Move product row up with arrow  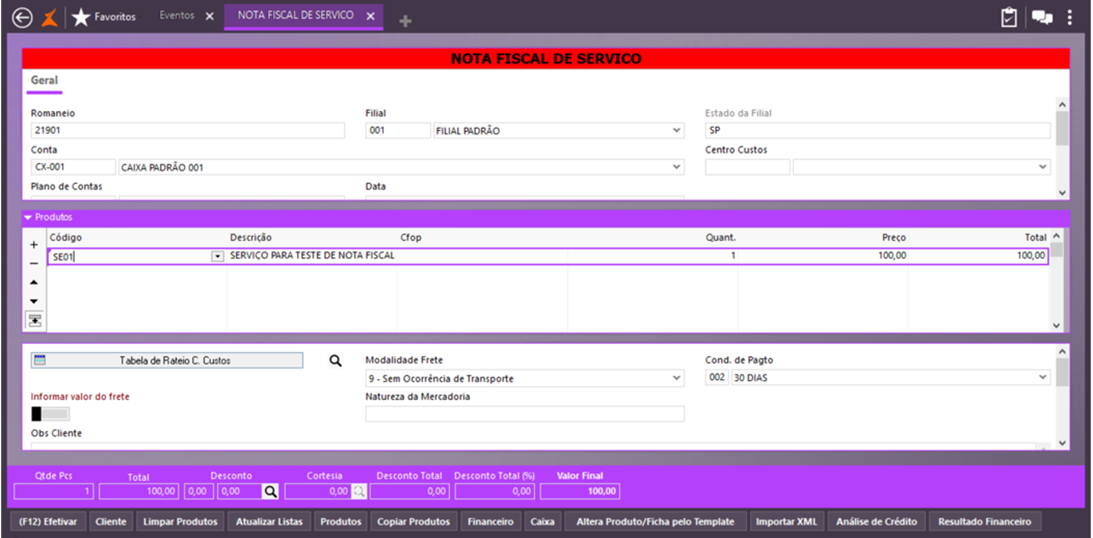(34, 282)
